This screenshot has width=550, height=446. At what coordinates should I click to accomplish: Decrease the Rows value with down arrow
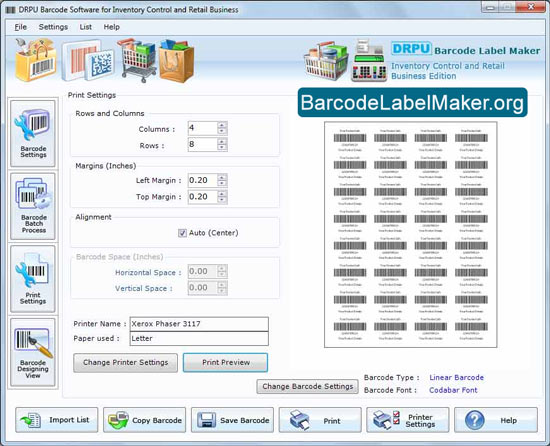[x=222, y=148]
